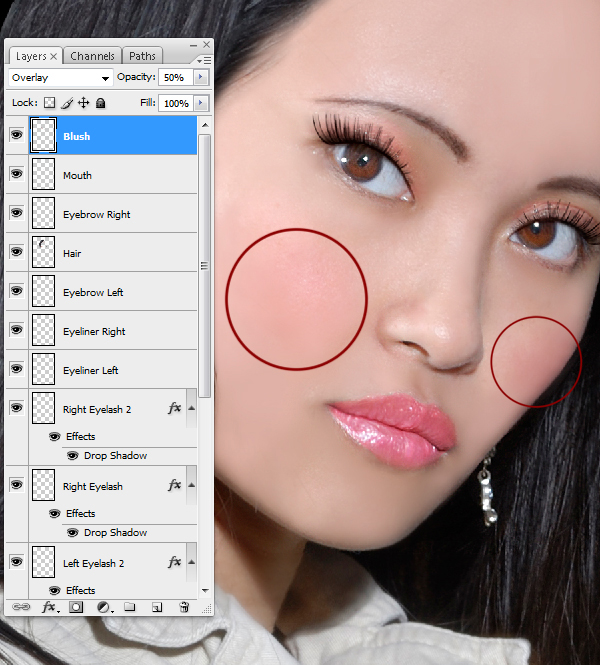Add a layer mask

coord(76,607)
